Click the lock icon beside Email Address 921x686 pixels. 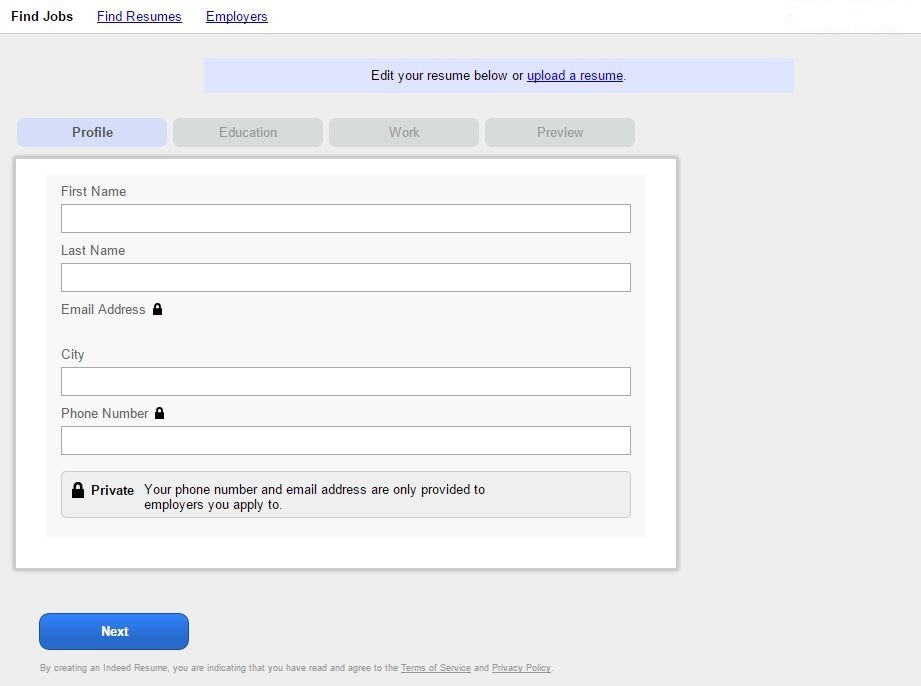coord(157,309)
